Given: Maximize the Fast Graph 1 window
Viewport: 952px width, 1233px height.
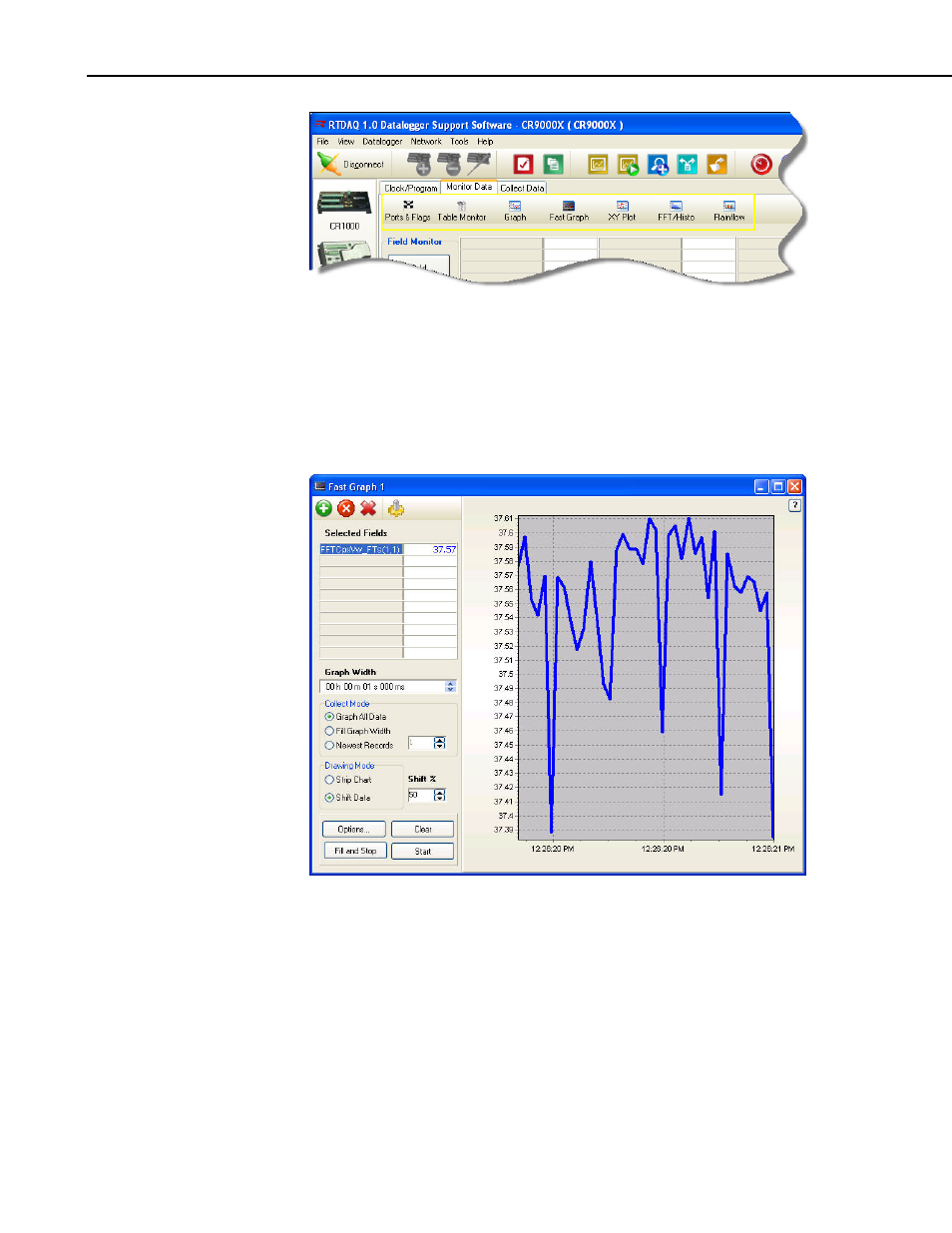Looking at the screenshot, I should pyautogui.click(x=778, y=487).
